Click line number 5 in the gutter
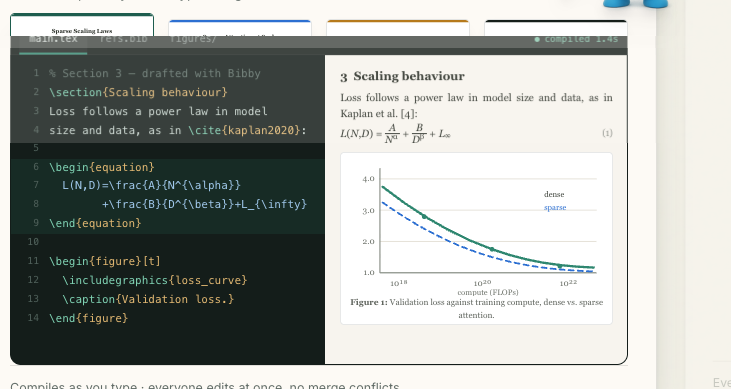 (36, 148)
